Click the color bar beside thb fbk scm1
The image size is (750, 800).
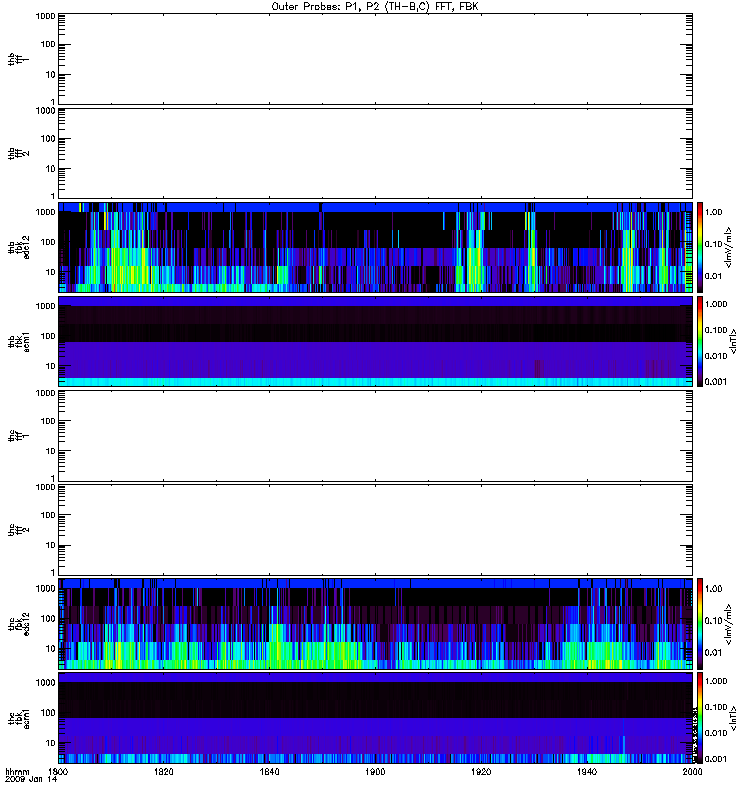(x=700, y=341)
